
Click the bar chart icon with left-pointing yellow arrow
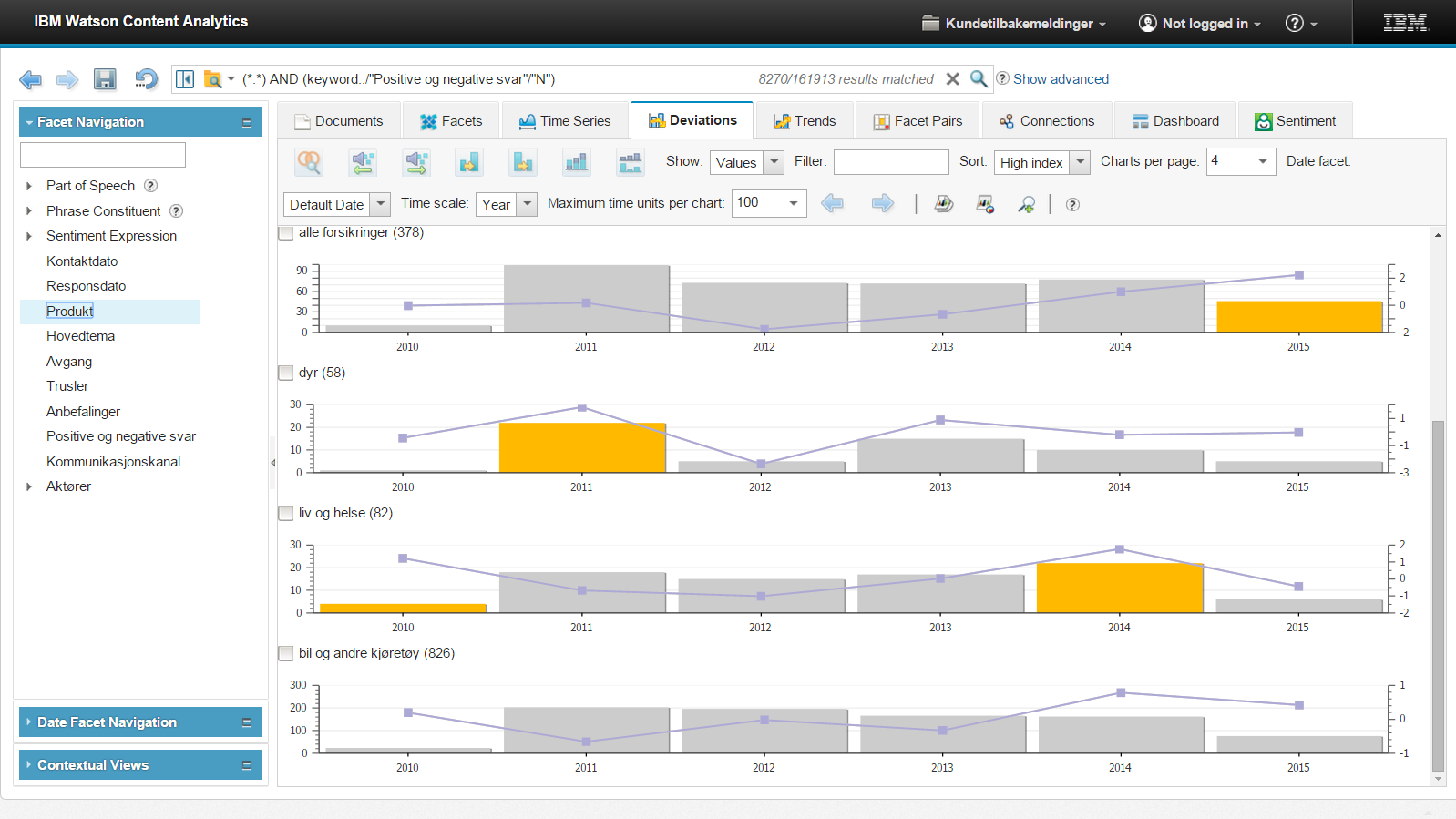pos(469,162)
